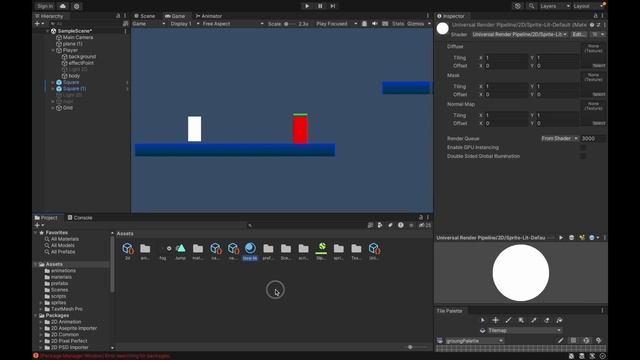Click Select under the Mask texture slot
Image resolution: width=640 pixels, height=360 pixels.
click(599, 94)
